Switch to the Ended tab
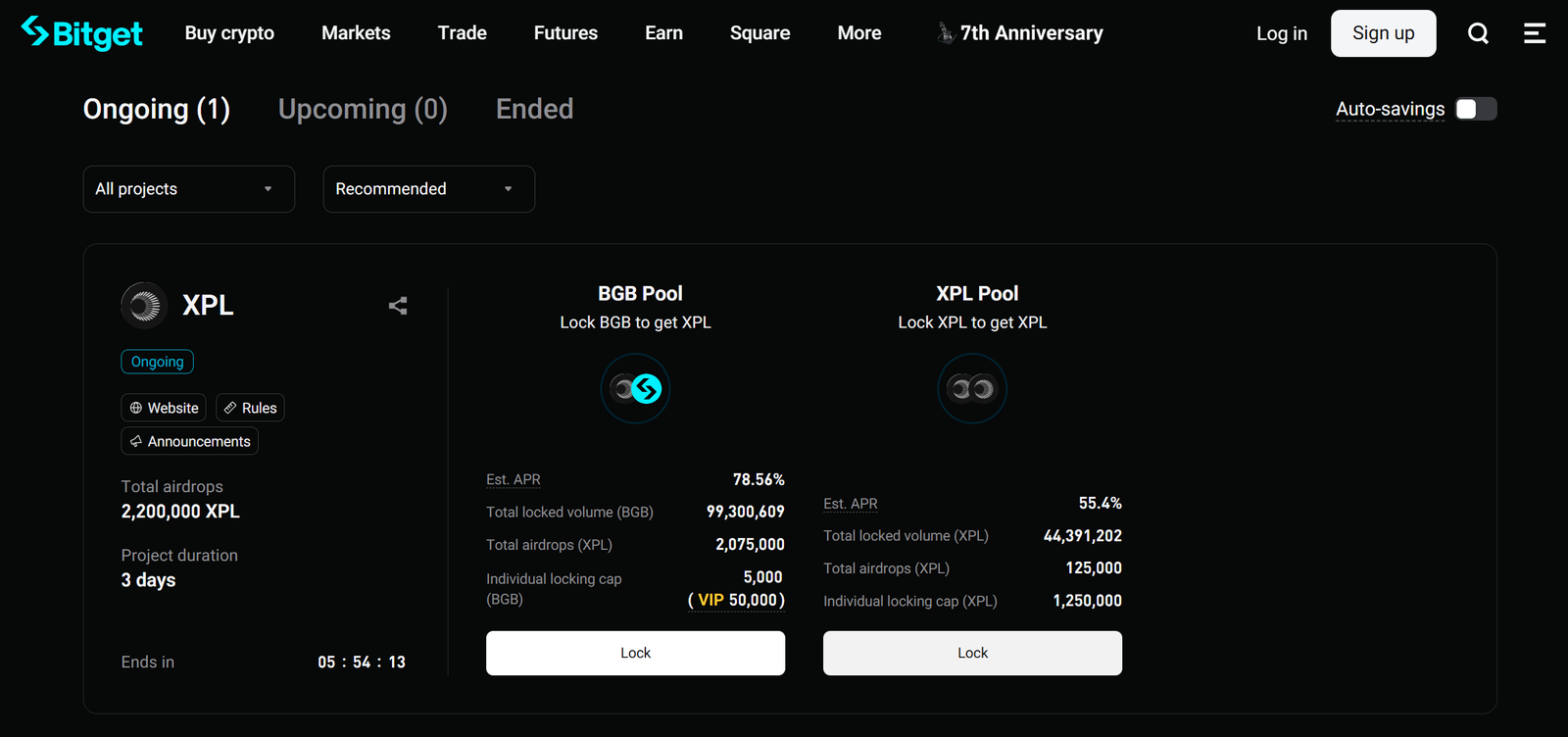This screenshot has width=1568, height=737. tap(534, 109)
